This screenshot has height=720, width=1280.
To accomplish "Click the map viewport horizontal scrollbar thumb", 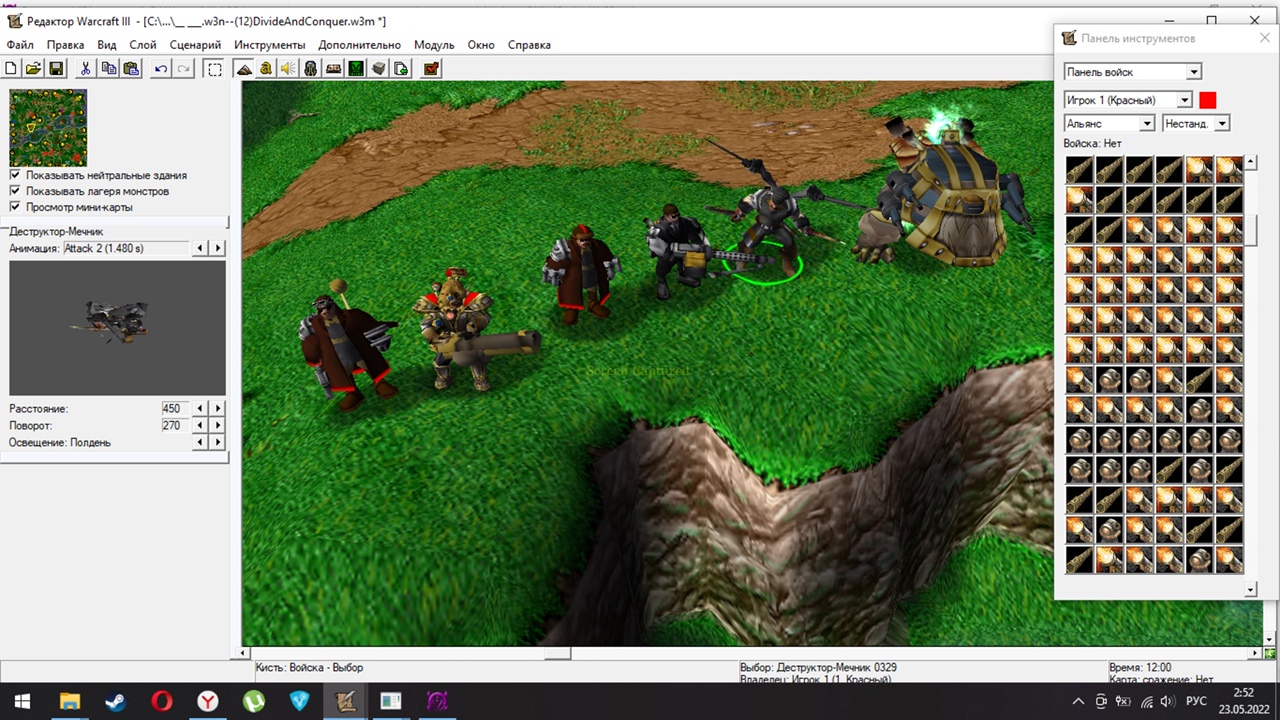I will point(557,654).
